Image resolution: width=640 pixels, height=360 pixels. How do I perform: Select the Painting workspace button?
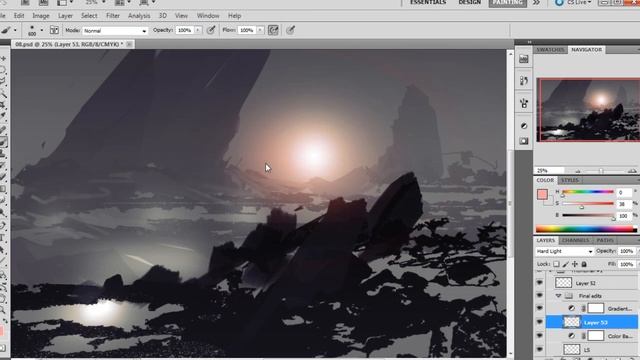(x=507, y=3)
